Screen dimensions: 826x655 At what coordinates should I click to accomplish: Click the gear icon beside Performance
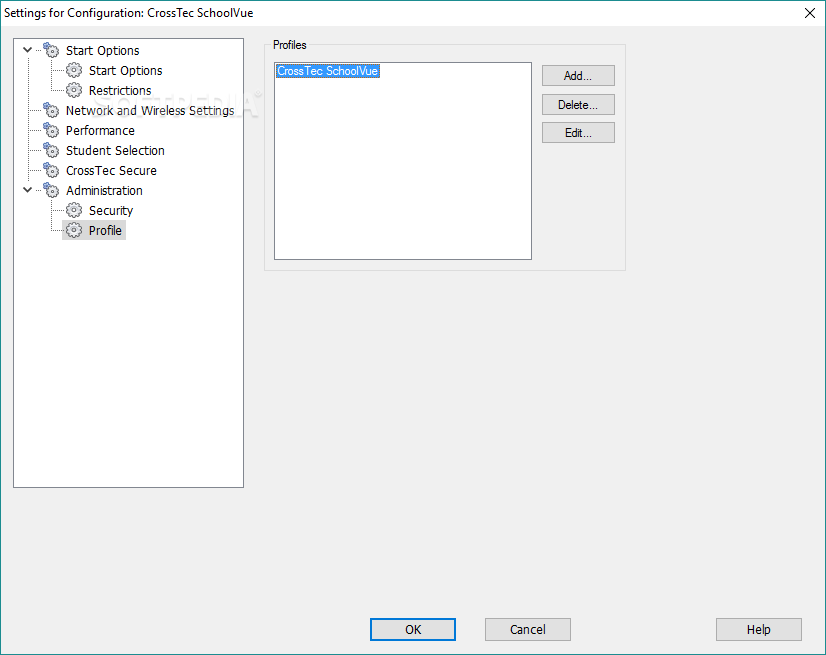(x=51, y=130)
